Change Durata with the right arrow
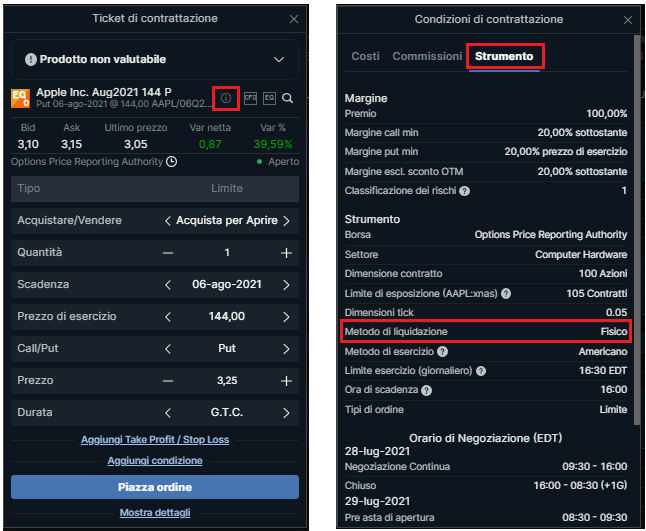The height and width of the screenshot is (531, 646). (286, 413)
